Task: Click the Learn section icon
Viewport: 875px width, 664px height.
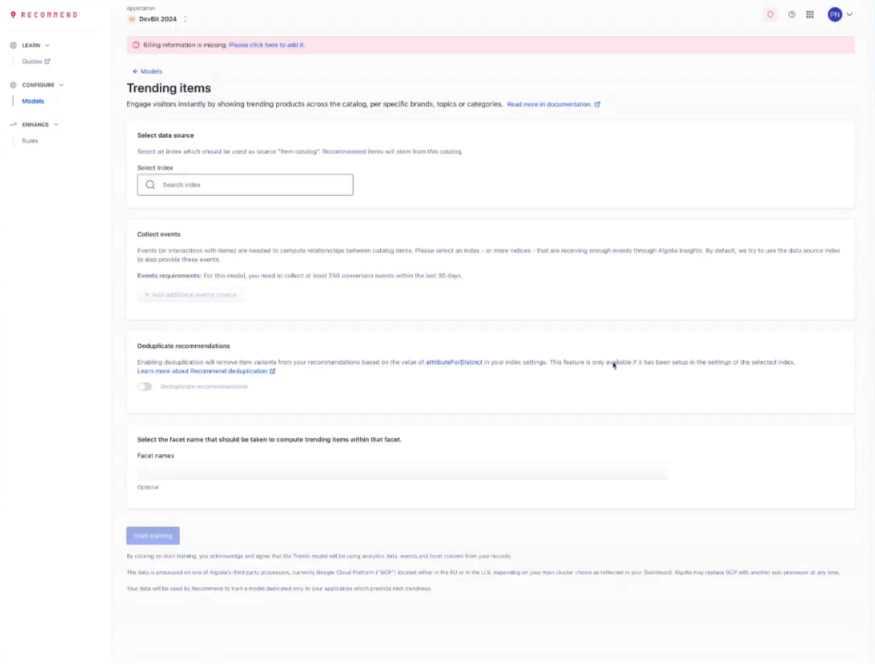Action: 13,45
